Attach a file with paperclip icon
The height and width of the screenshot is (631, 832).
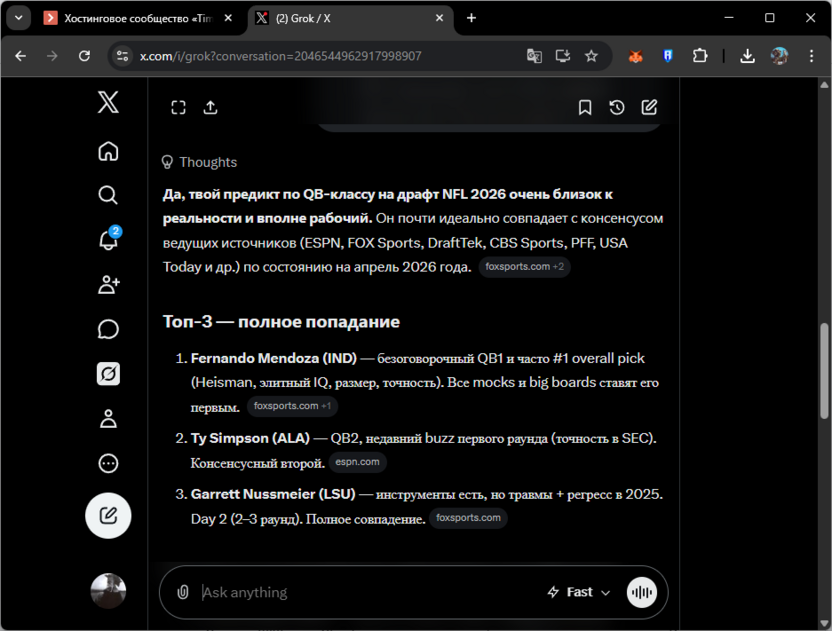(183, 592)
